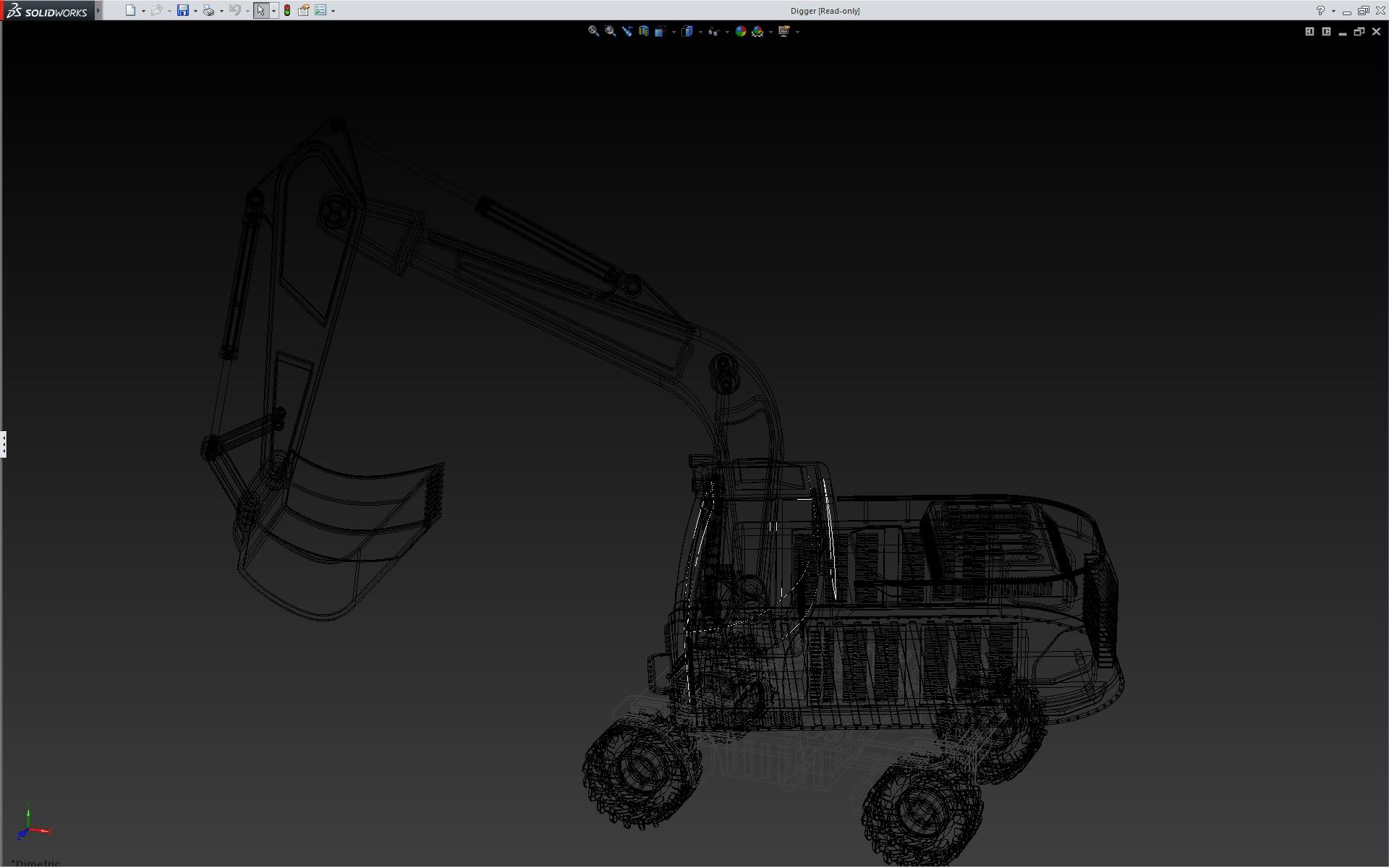Open File Properties icon
1389x868 pixels.
[304, 10]
